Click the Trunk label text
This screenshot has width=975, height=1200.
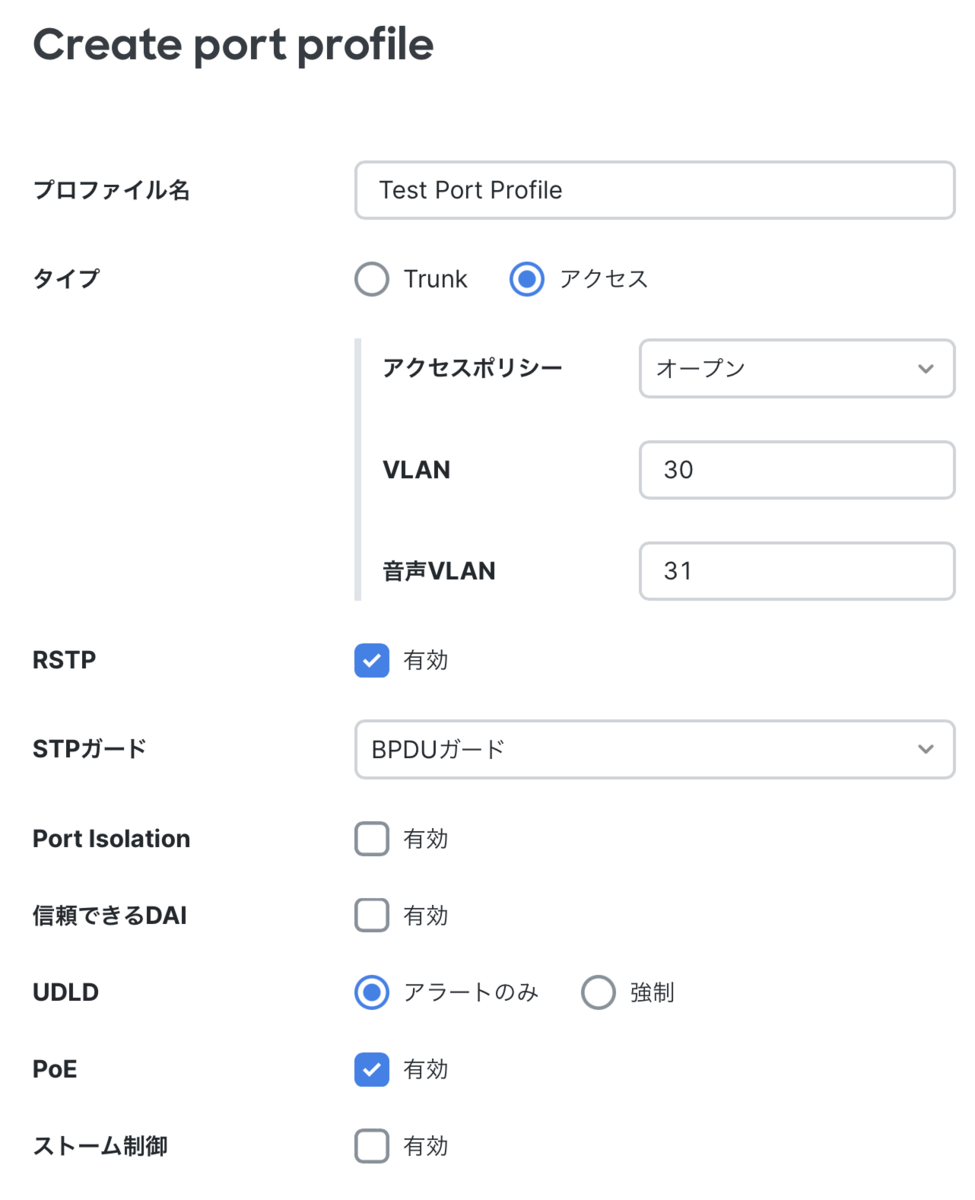click(435, 279)
